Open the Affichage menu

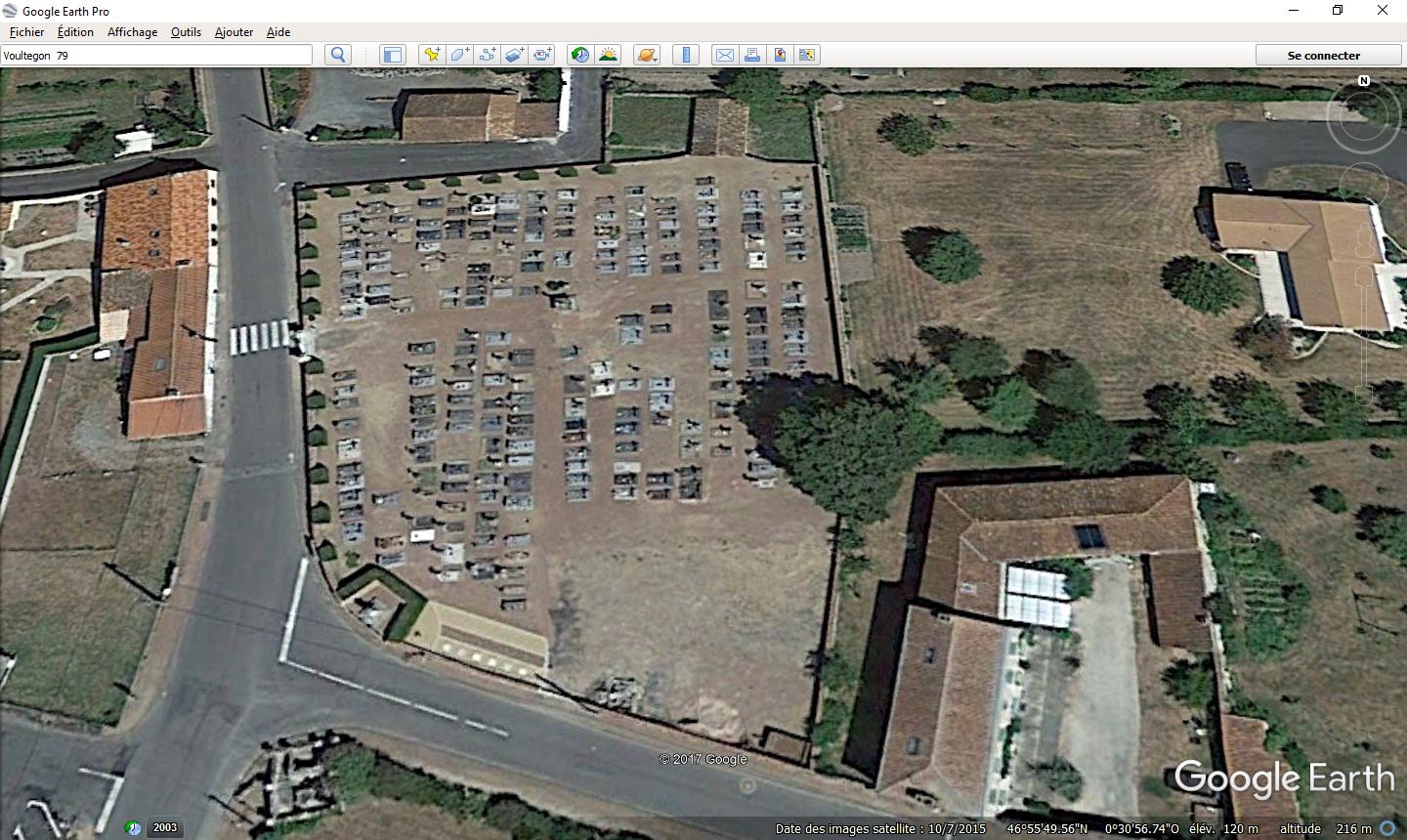(x=132, y=31)
